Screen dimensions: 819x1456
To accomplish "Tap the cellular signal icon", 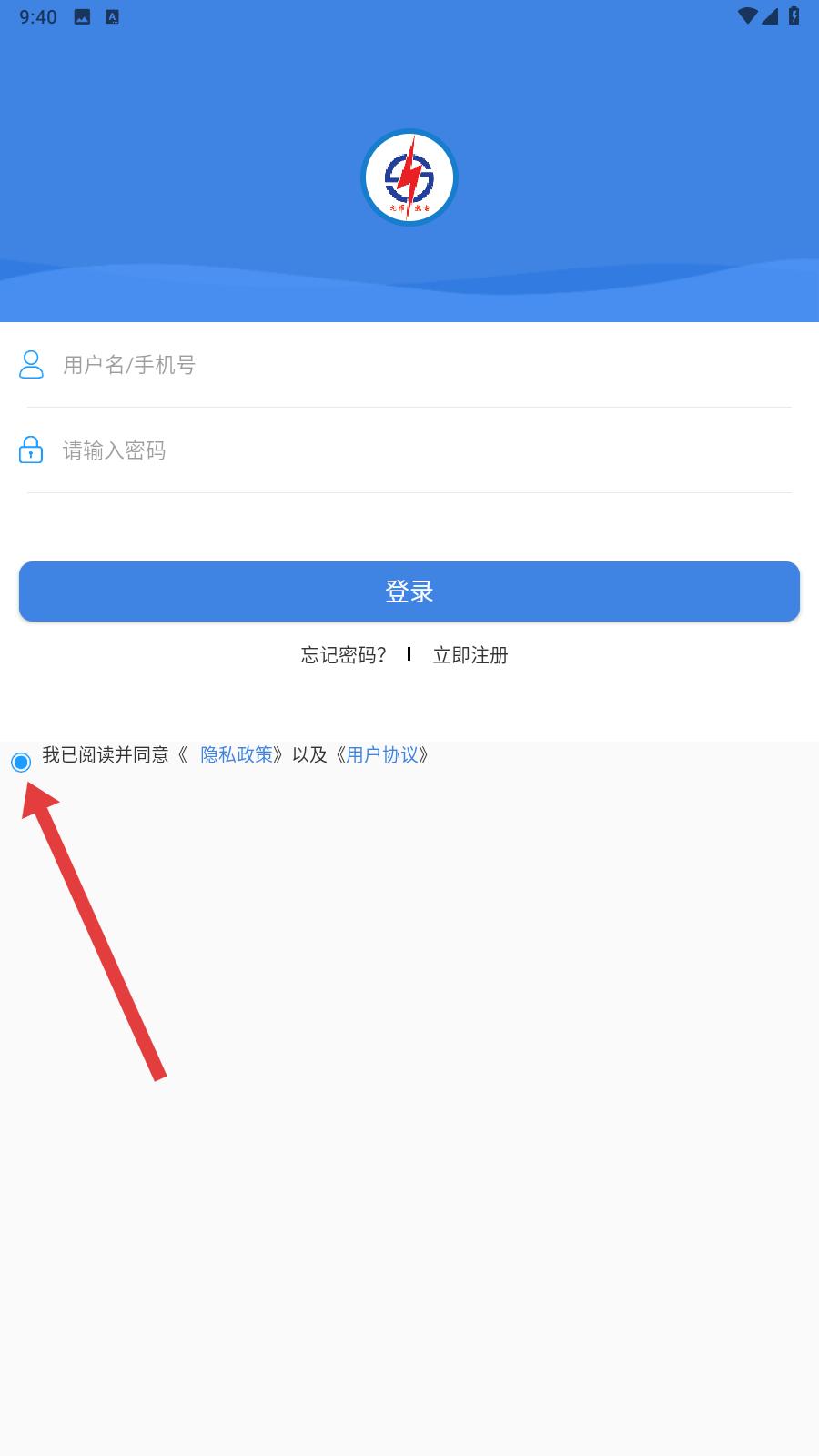I will point(770,16).
